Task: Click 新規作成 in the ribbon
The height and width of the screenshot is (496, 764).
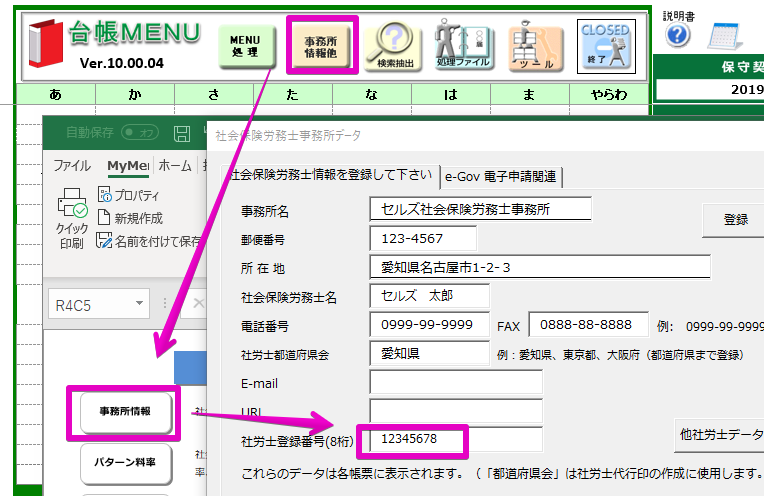Action: point(130,218)
